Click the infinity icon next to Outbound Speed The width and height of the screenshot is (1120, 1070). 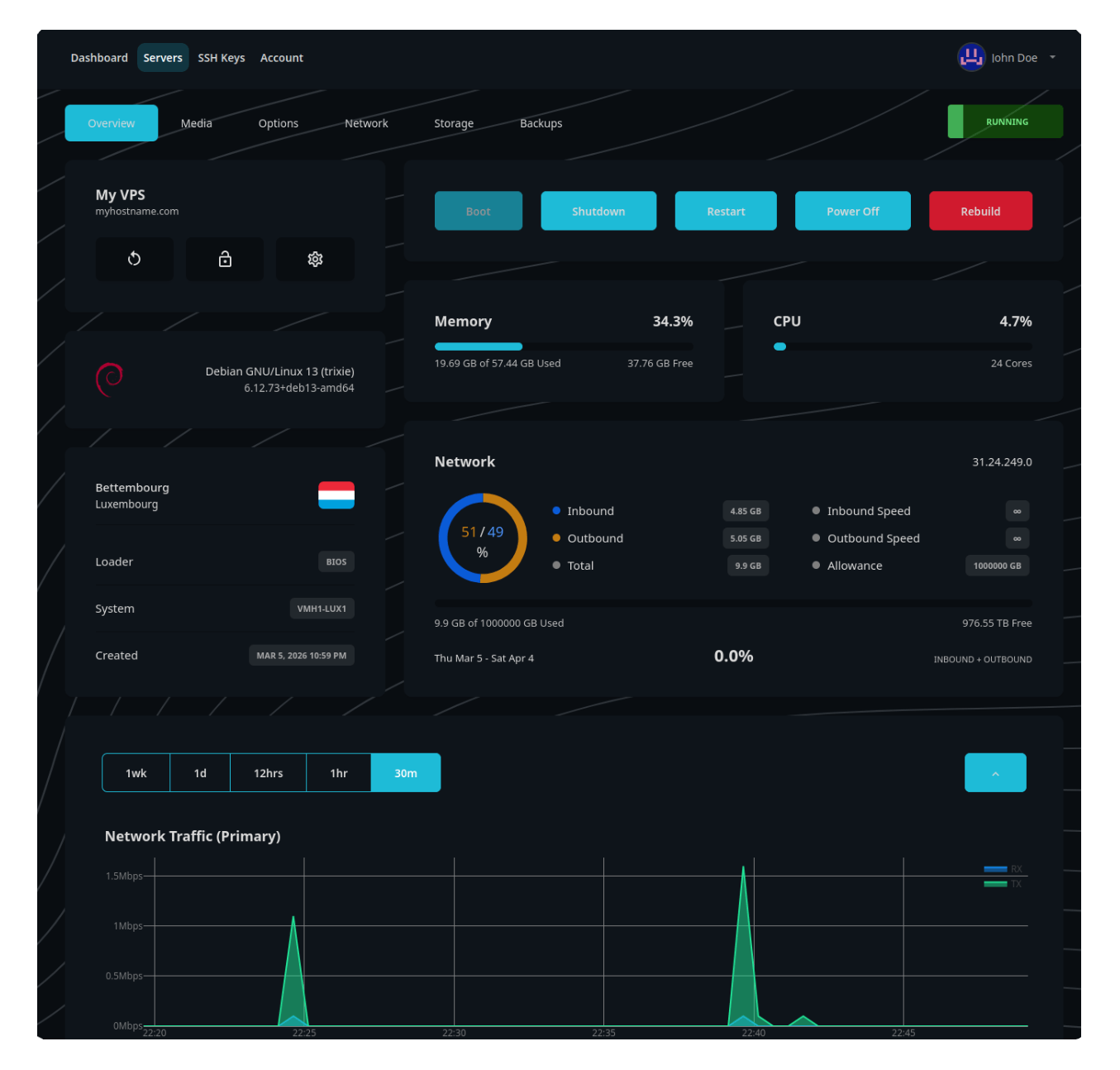pos(1017,538)
